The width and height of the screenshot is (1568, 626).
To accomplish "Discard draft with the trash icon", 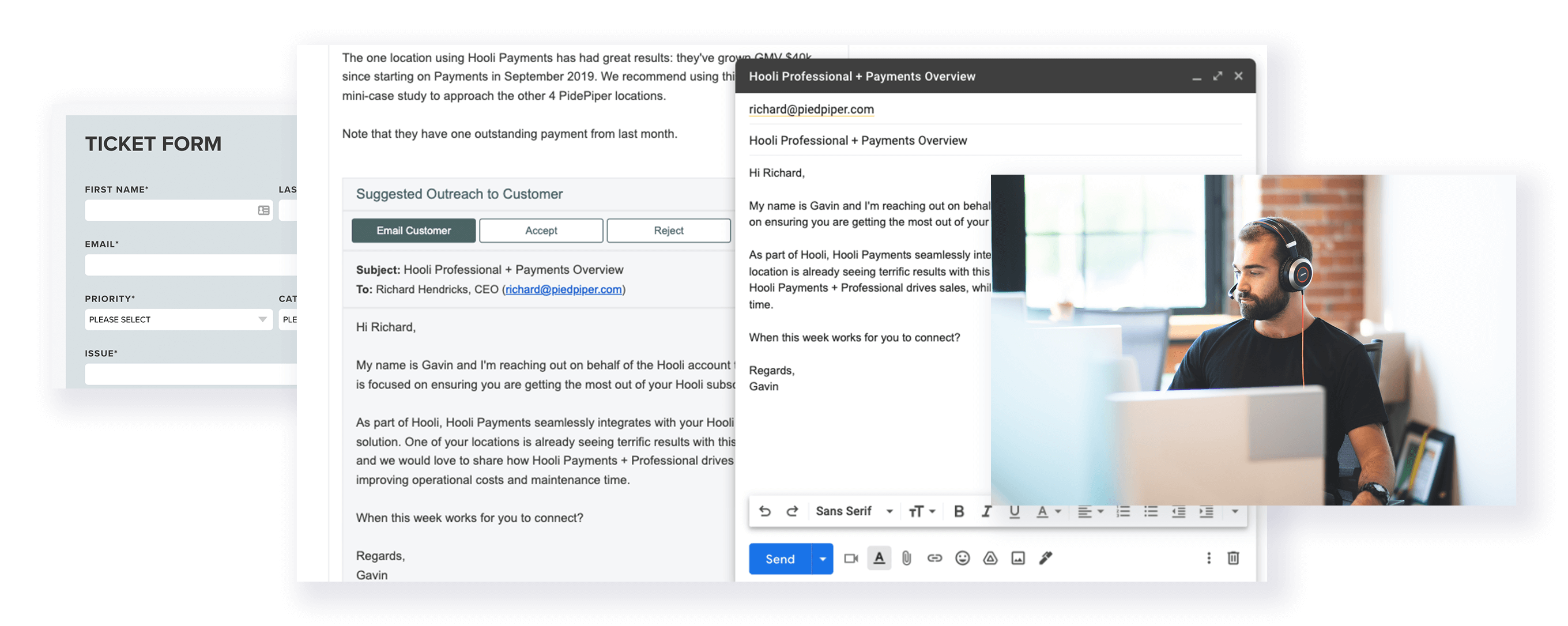I will [1233, 558].
